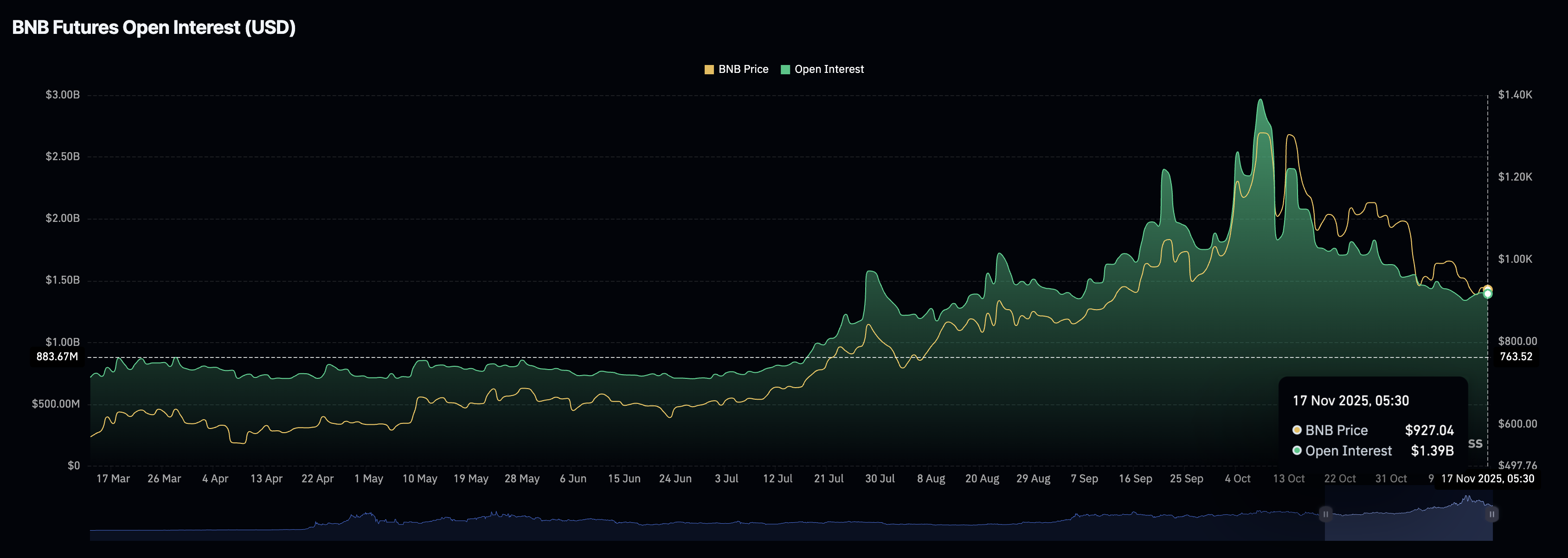1568x558 pixels.
Task: Grab the right range slider handle
Action: tap(1491, 514)
